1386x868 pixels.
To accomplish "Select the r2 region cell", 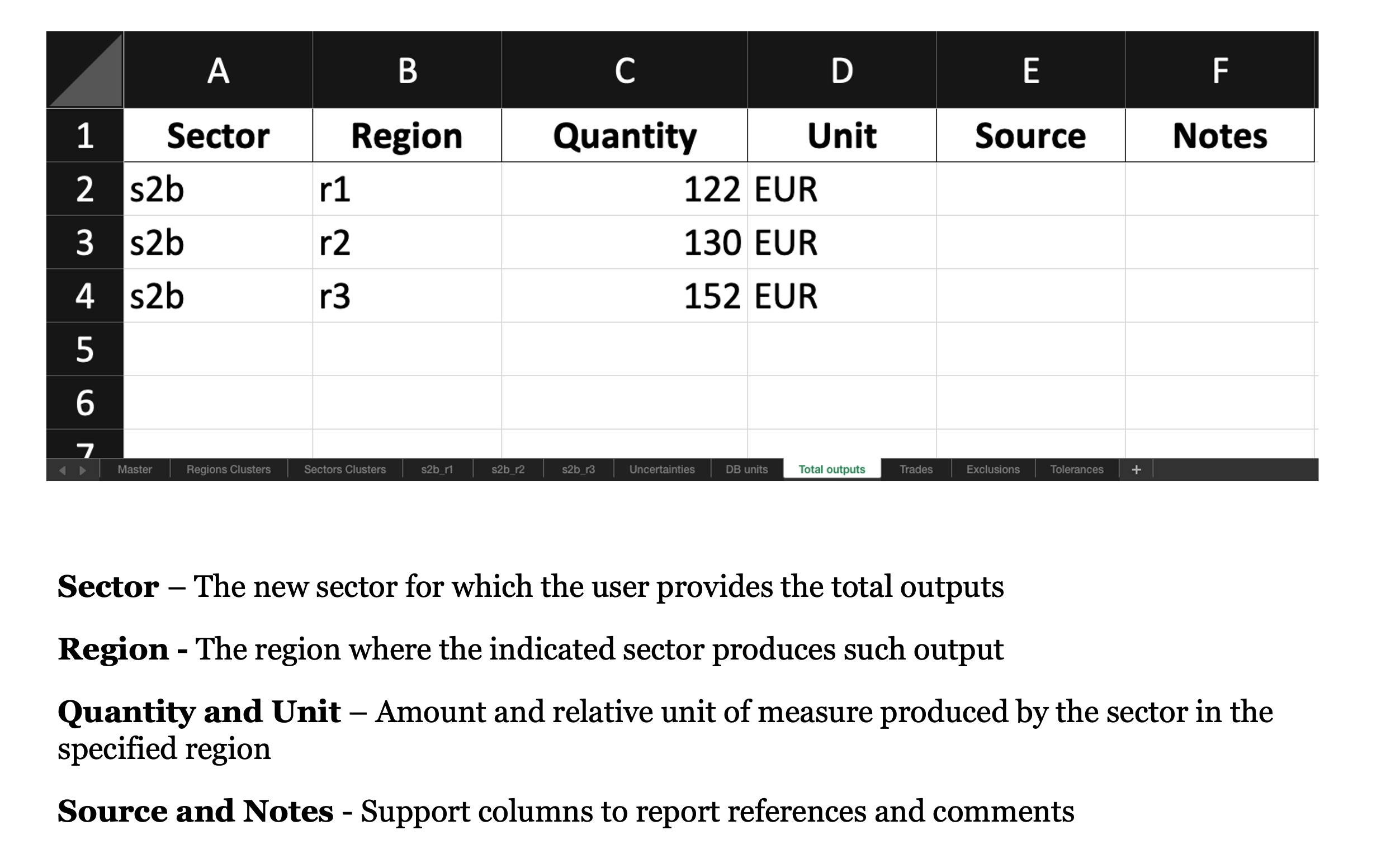I will pyautogui.click(x=407, y=242).
